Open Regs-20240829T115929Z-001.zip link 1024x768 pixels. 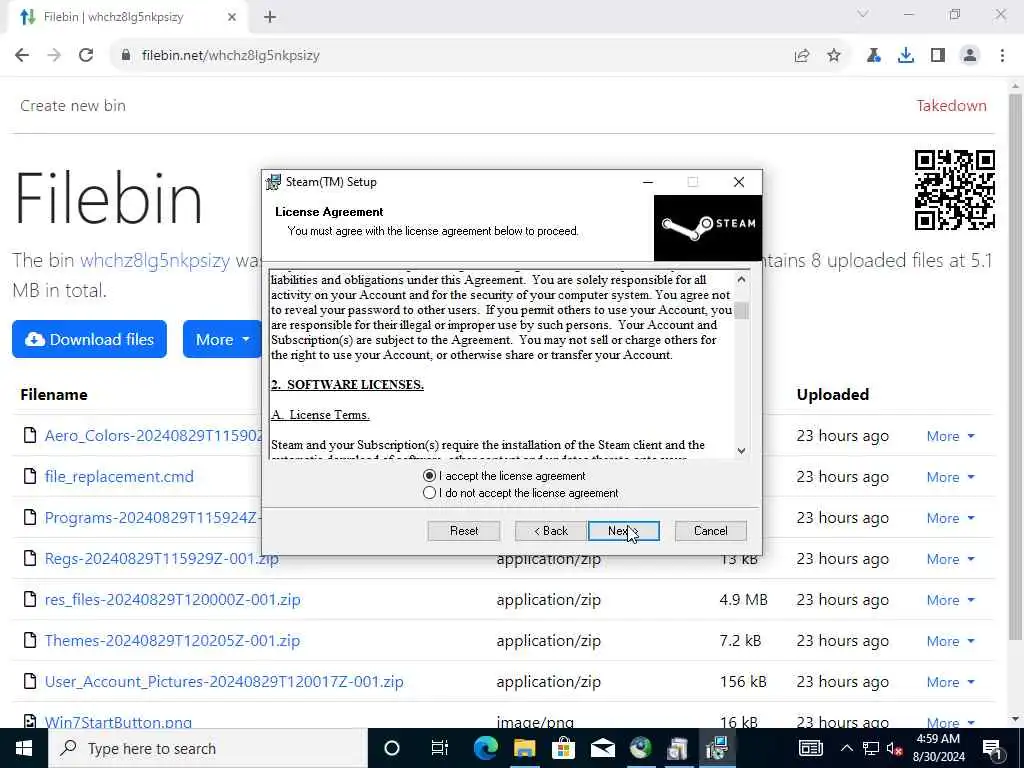tap(161, 559)
